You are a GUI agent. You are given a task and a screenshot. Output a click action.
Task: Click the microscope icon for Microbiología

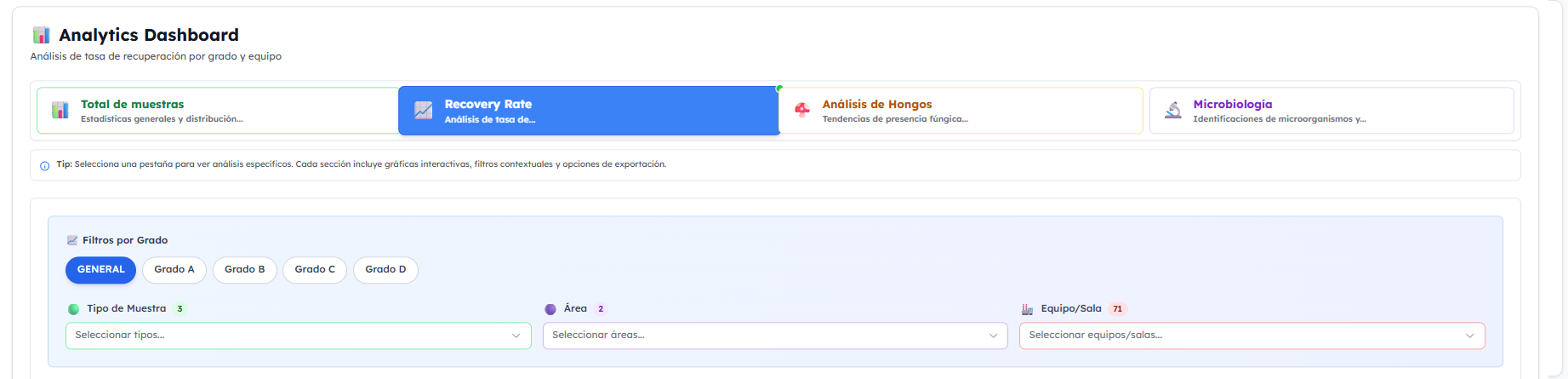coord(1173,111)
